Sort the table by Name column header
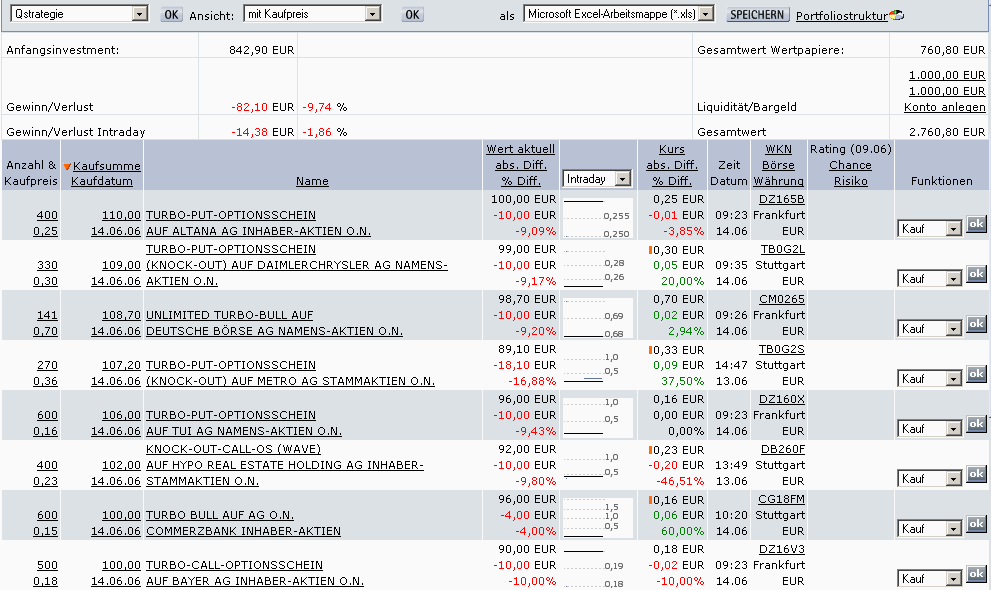 pyautogui.click(x=312, y=181)
